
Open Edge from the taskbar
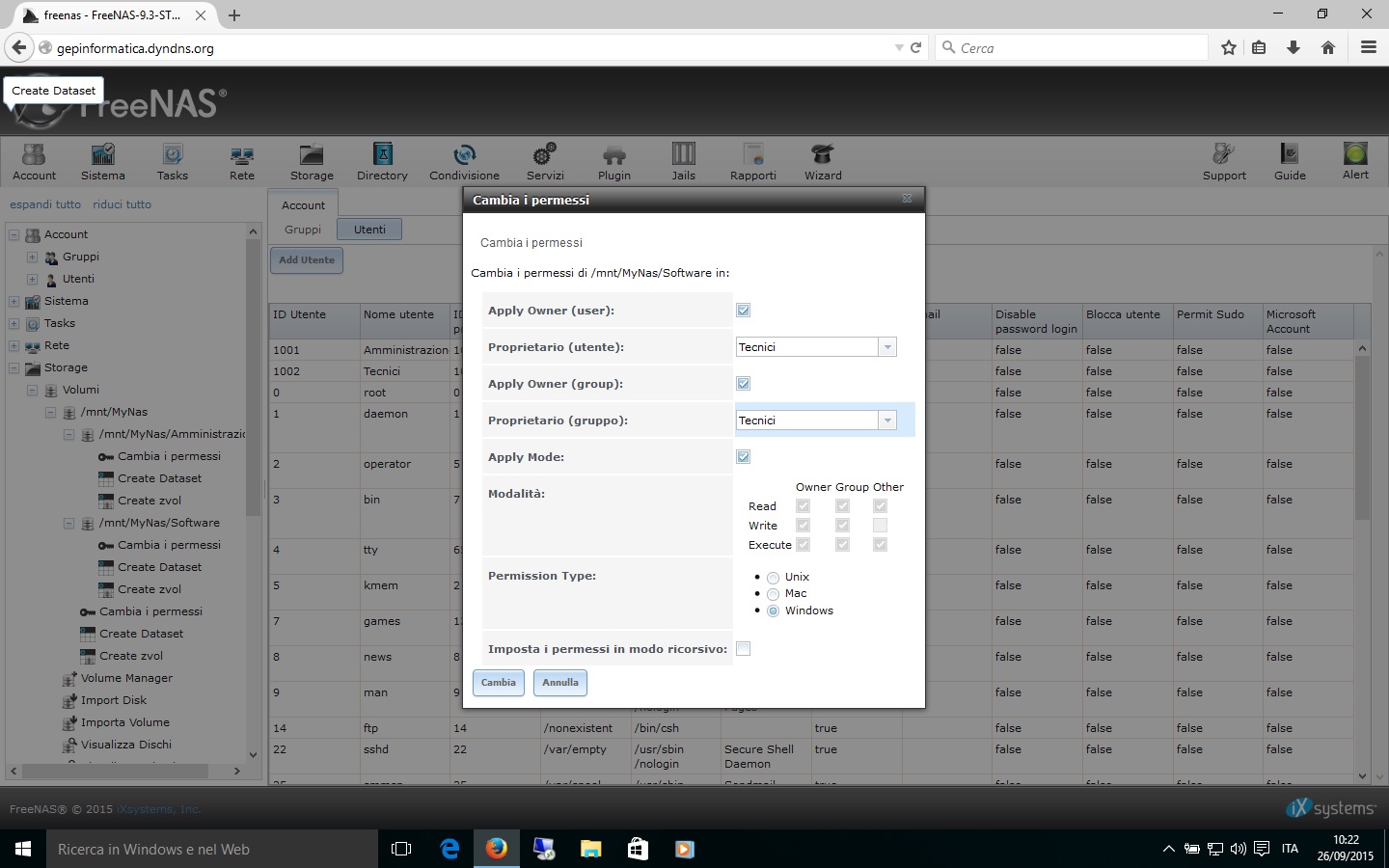[x=449, y=849]
